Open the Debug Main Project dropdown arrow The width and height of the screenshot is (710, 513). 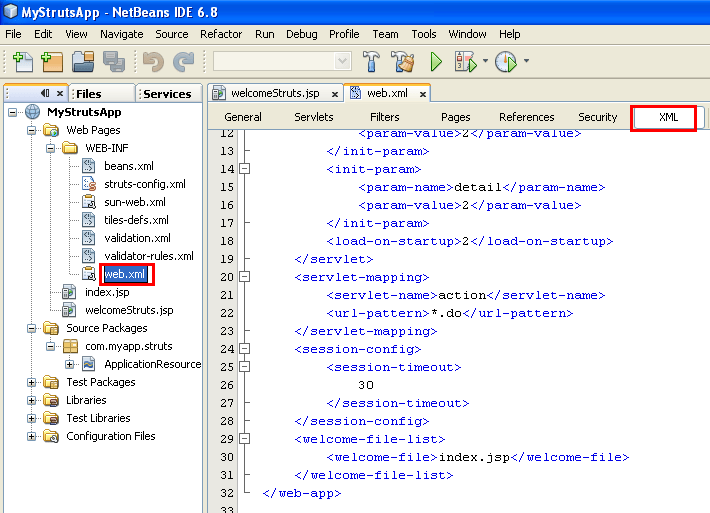tap(485, 61)
